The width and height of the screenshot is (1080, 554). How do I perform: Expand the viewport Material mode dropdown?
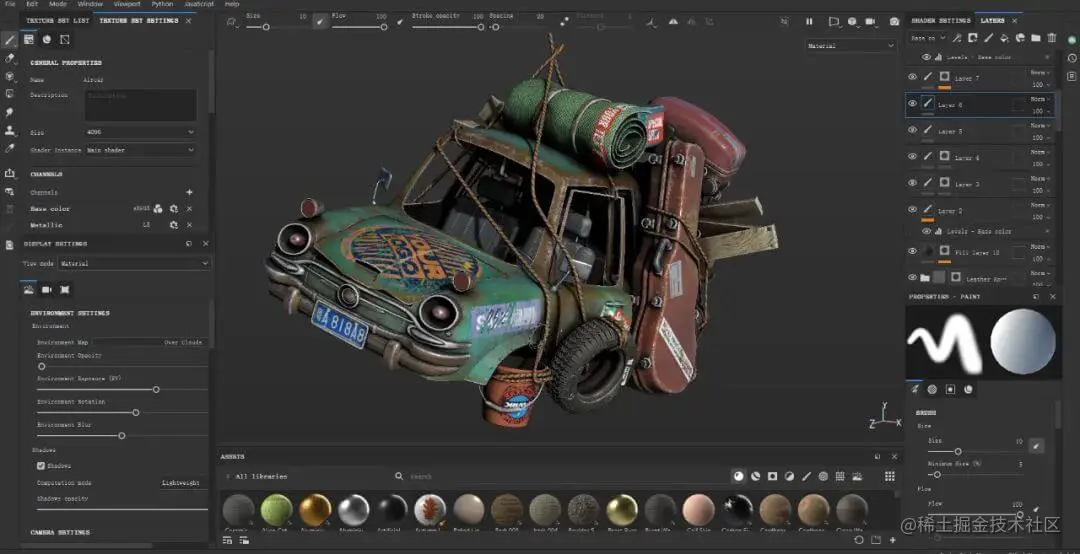click(x=851, y=46)
